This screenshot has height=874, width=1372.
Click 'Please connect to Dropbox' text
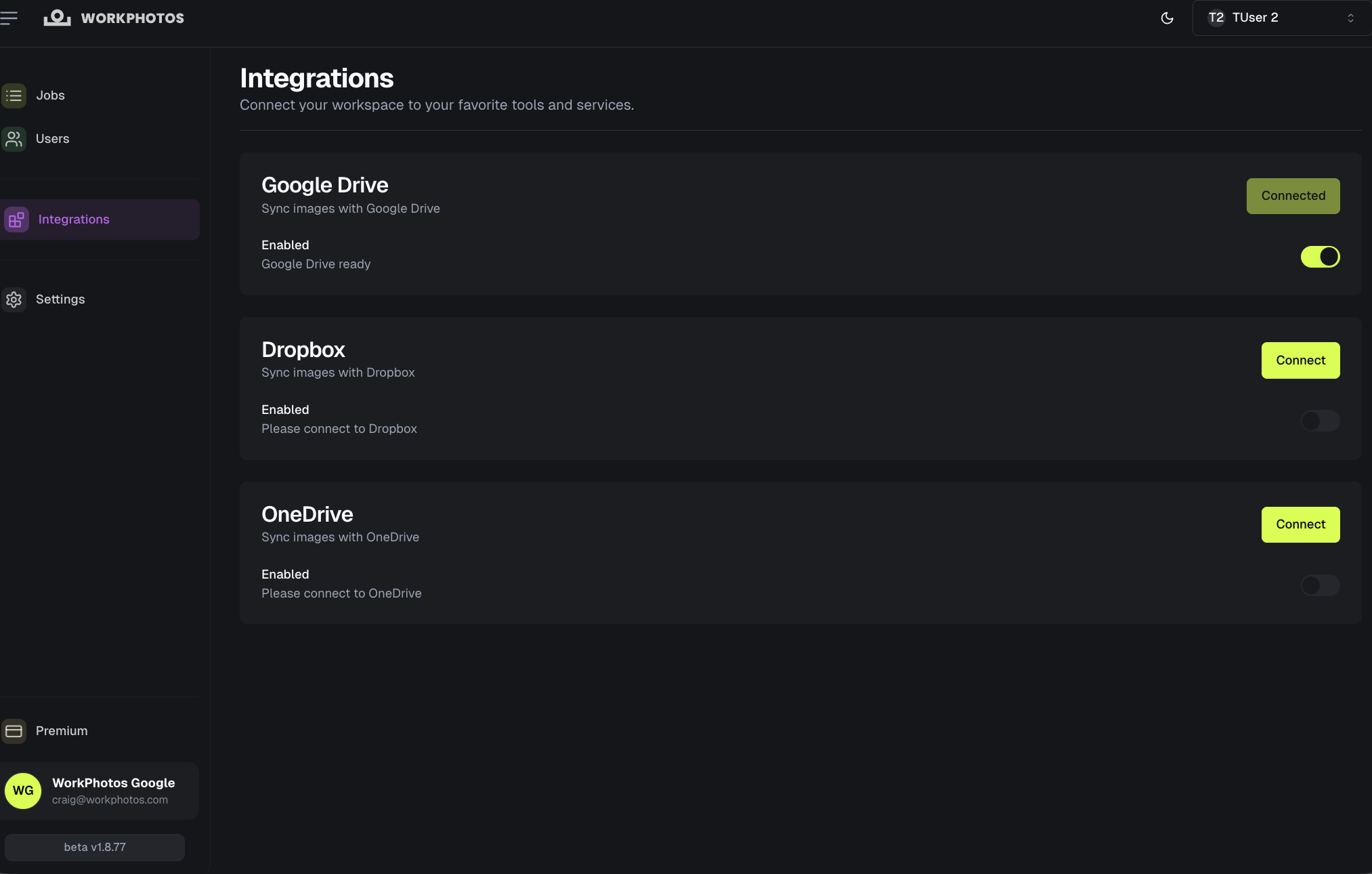(339, 429)
